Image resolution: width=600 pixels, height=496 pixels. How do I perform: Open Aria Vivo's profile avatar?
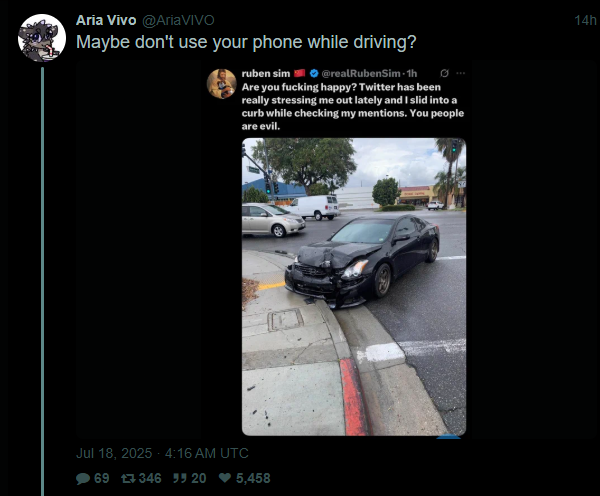42,38
